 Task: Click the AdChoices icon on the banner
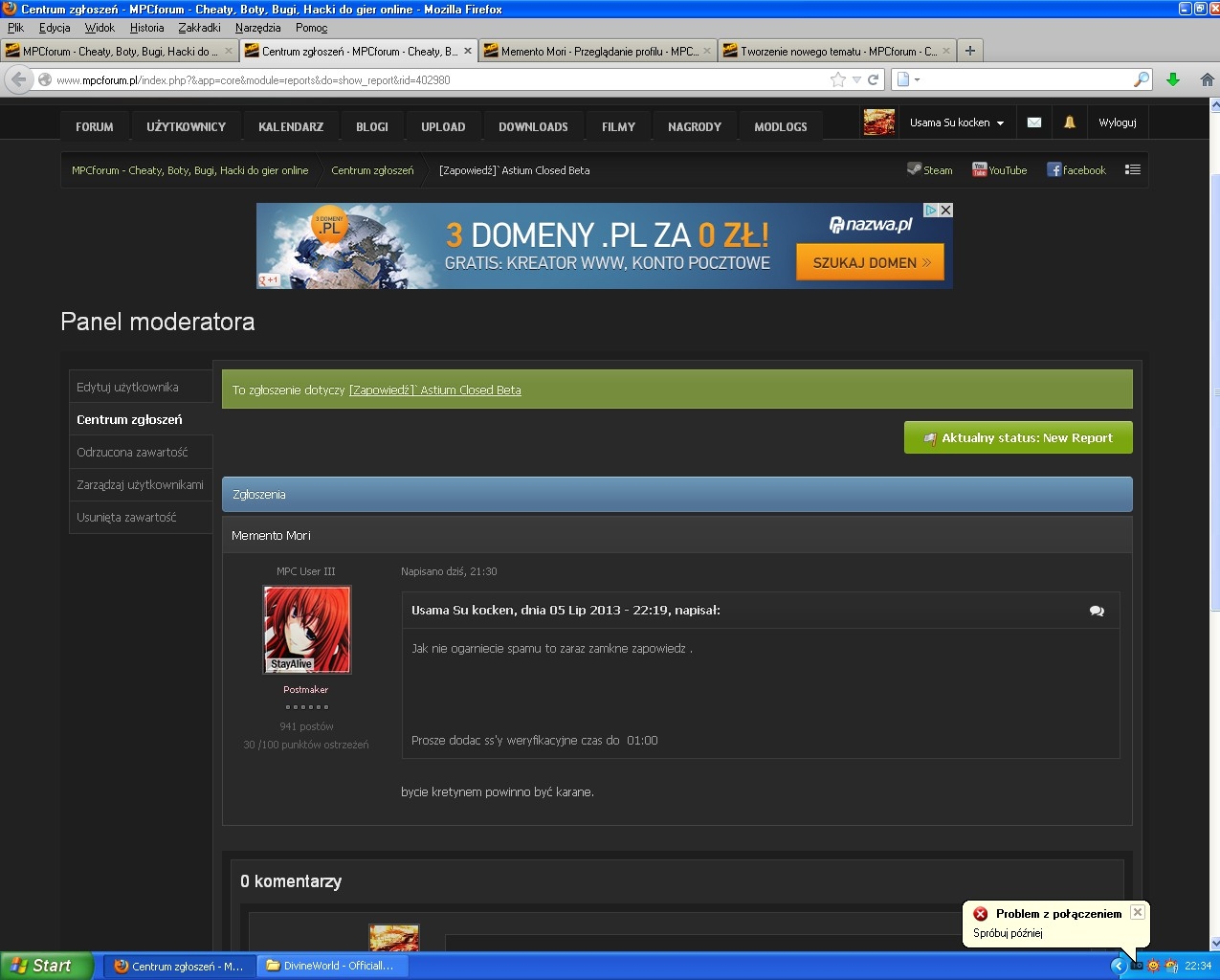[930, 210]
